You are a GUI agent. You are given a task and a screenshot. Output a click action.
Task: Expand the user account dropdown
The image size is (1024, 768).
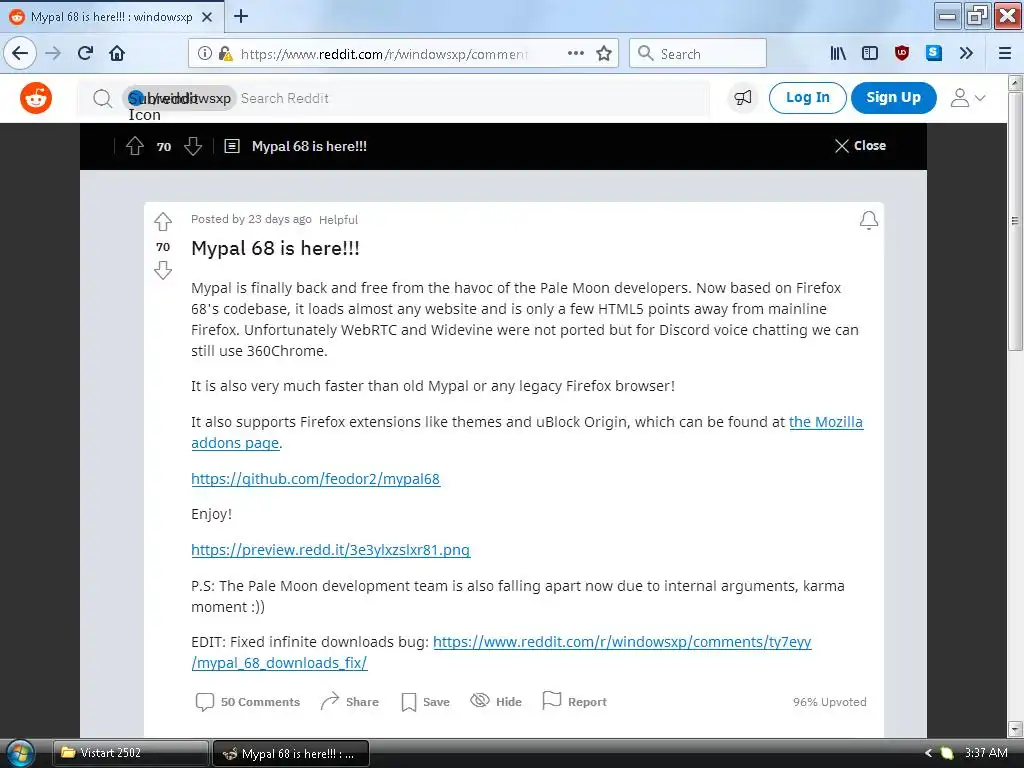(967, 98)
